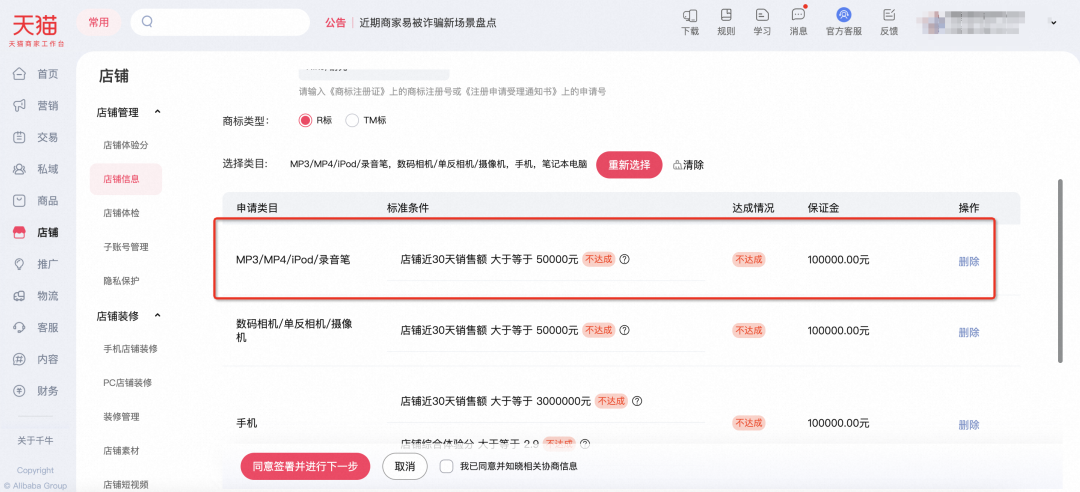1080x492 pixels.
Task: Select the R标 trademark radio button
Action: pyautogui.click(x=306, y=120)
